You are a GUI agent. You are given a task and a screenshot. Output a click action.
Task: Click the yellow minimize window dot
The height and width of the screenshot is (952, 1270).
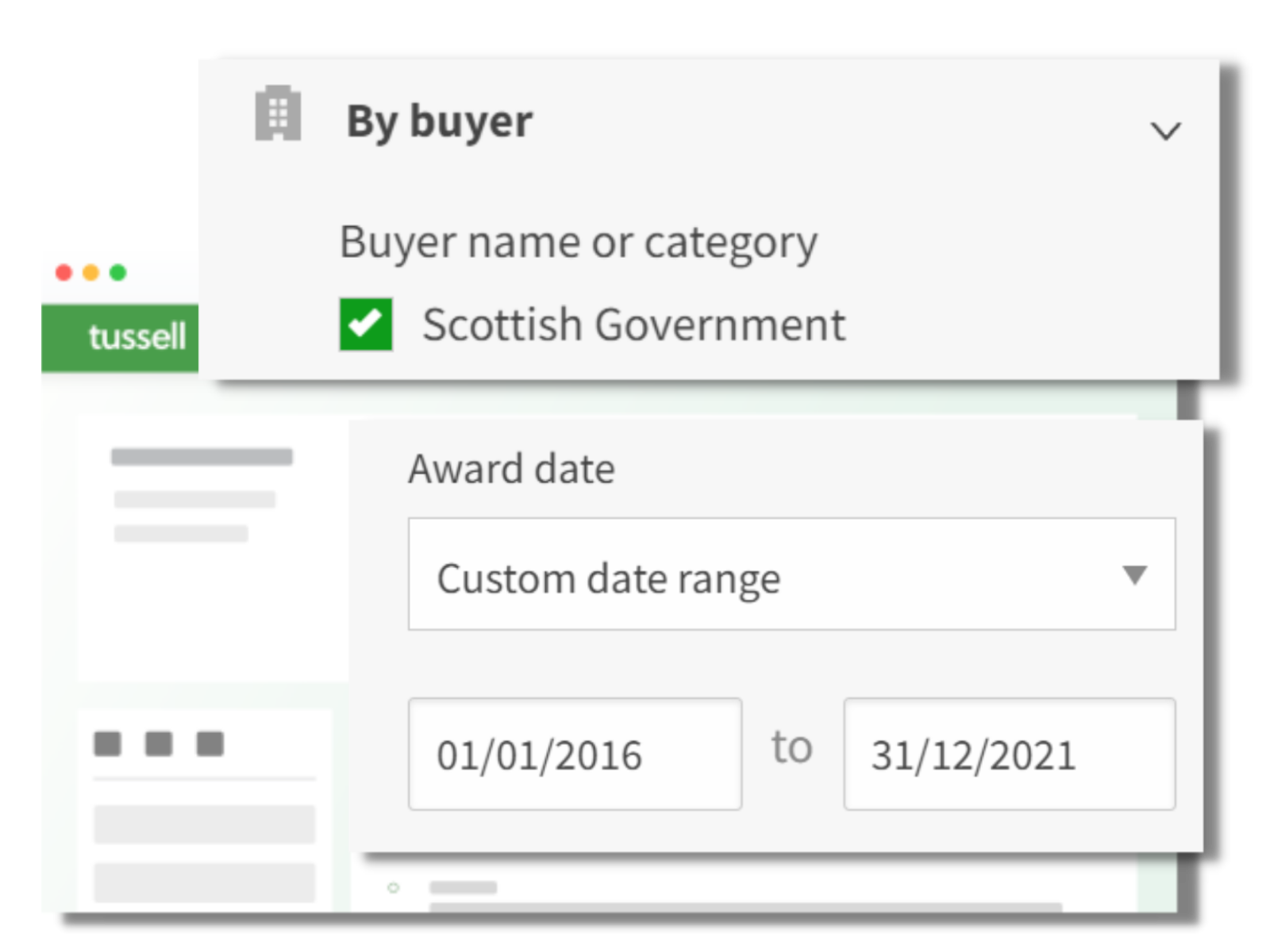click(x=91, y=273)
